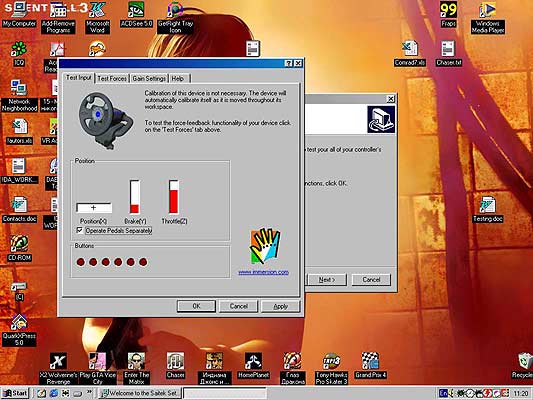The image size is (533, 400).
Task: Open the Testing.doc file icon
Action: 488,210
